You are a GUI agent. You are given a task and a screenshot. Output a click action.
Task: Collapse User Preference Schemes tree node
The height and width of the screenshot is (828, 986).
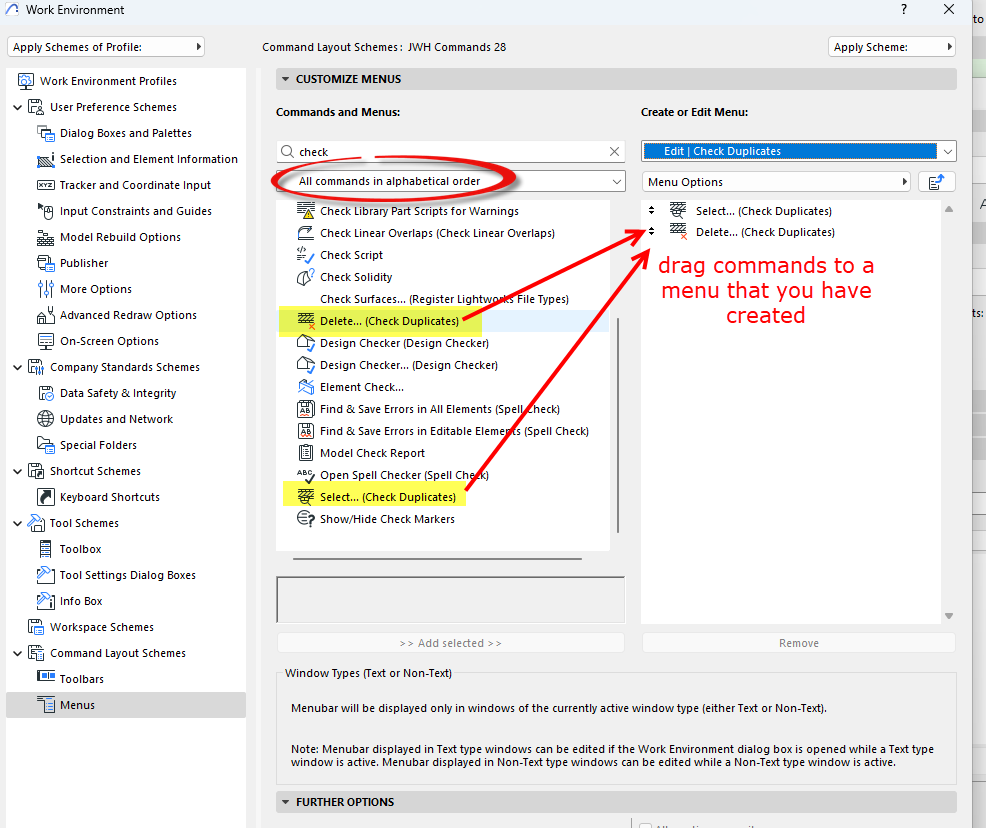pos(18,108)
